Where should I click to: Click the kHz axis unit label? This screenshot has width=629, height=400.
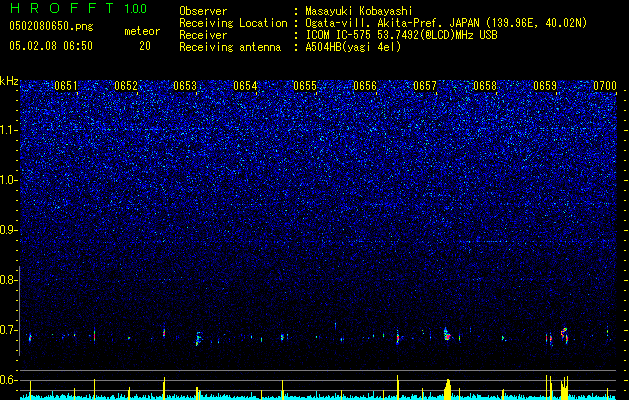pyautogui.click(x=9, y=81)
